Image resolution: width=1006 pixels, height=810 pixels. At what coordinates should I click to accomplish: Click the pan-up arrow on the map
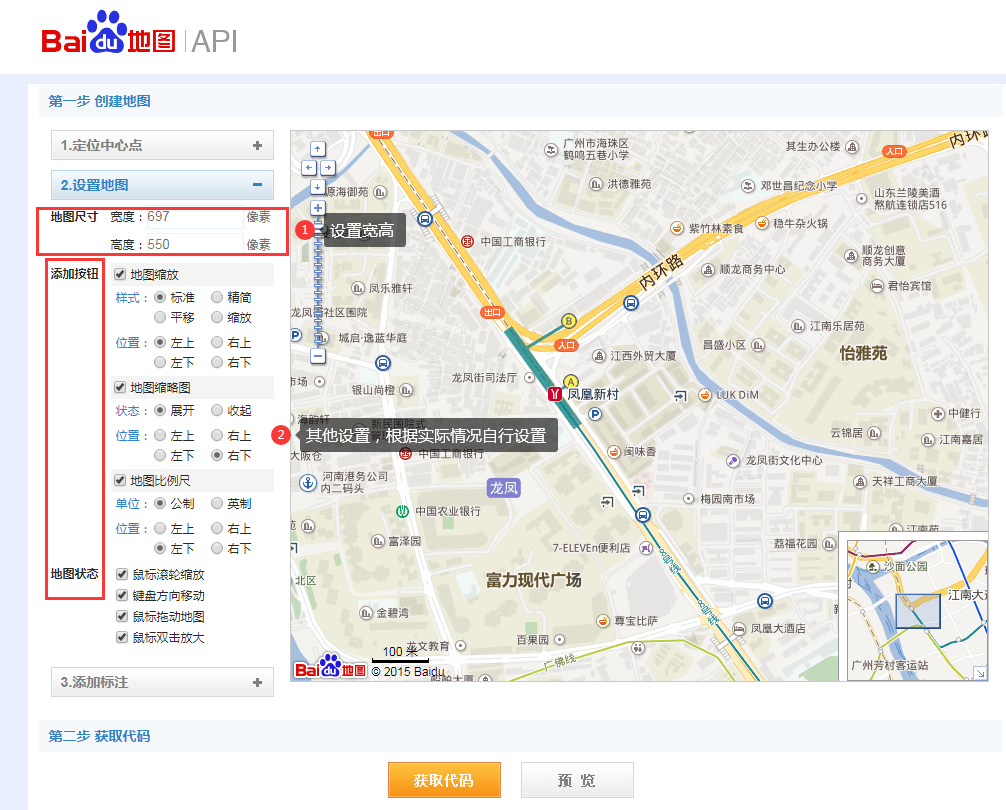[317, 148]
